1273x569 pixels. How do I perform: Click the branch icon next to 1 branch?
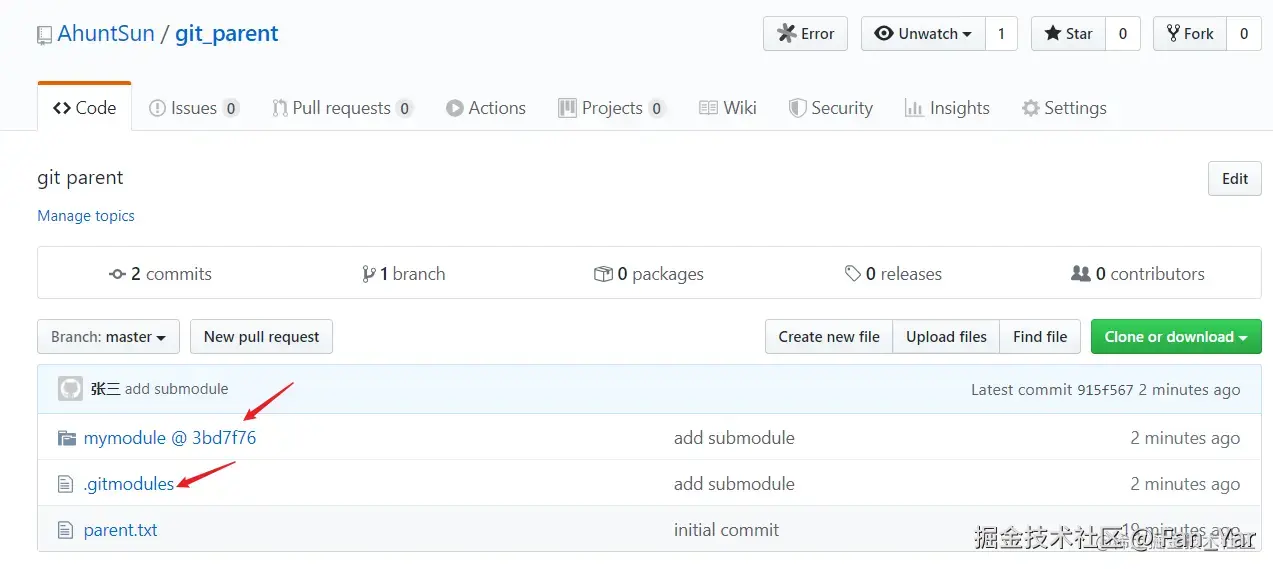tap(368, 274)
